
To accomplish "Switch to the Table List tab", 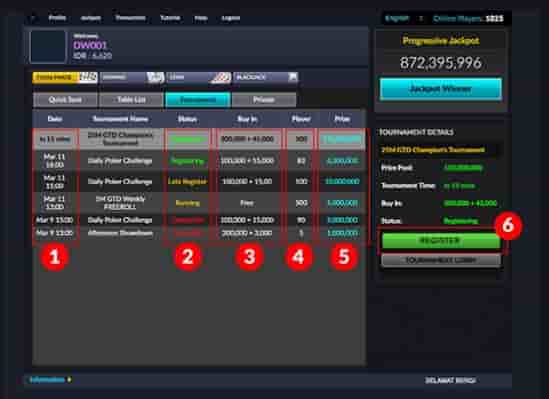I will 131,100.
